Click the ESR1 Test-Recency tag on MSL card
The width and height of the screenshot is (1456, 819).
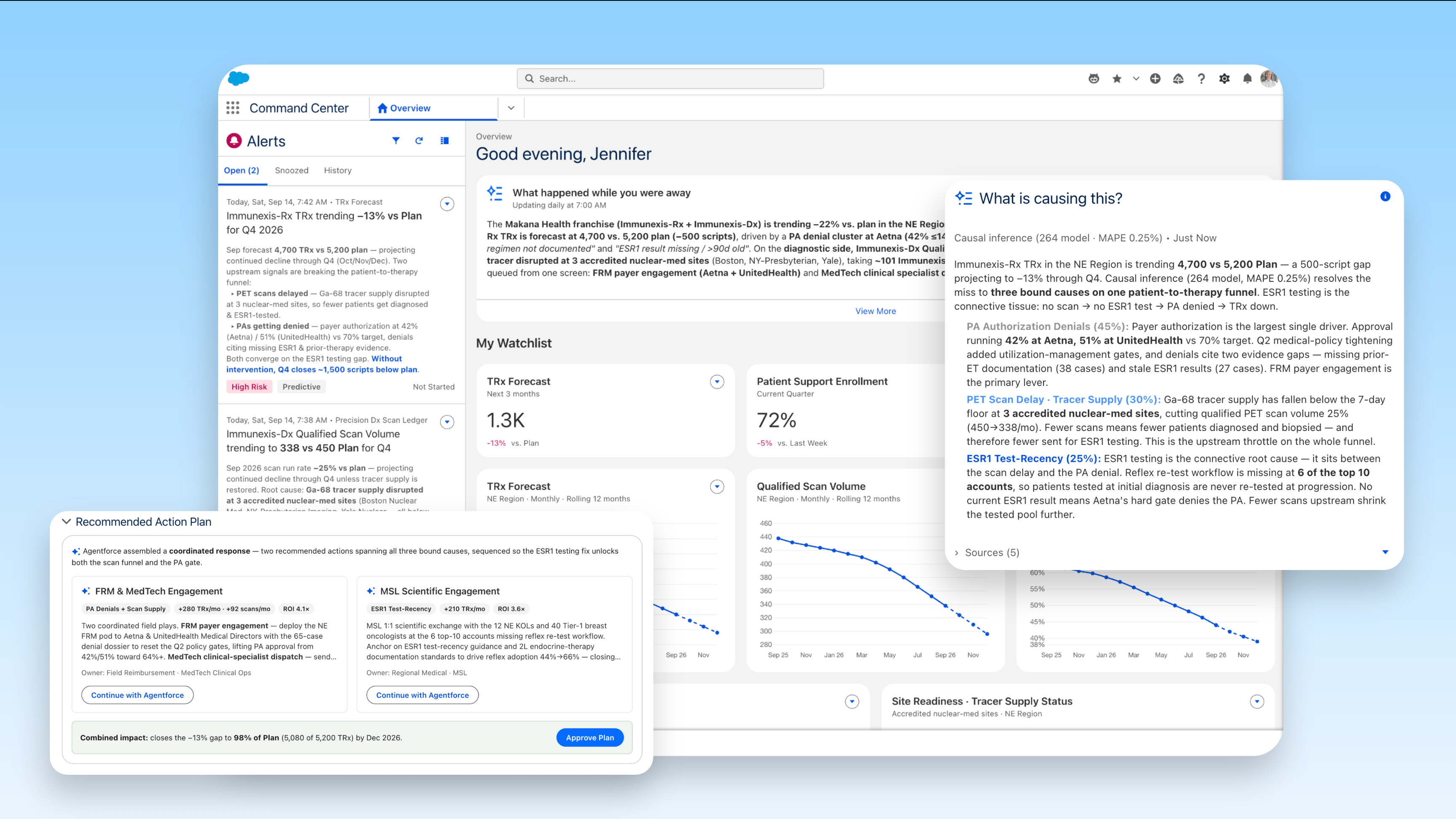coord(401,609)
